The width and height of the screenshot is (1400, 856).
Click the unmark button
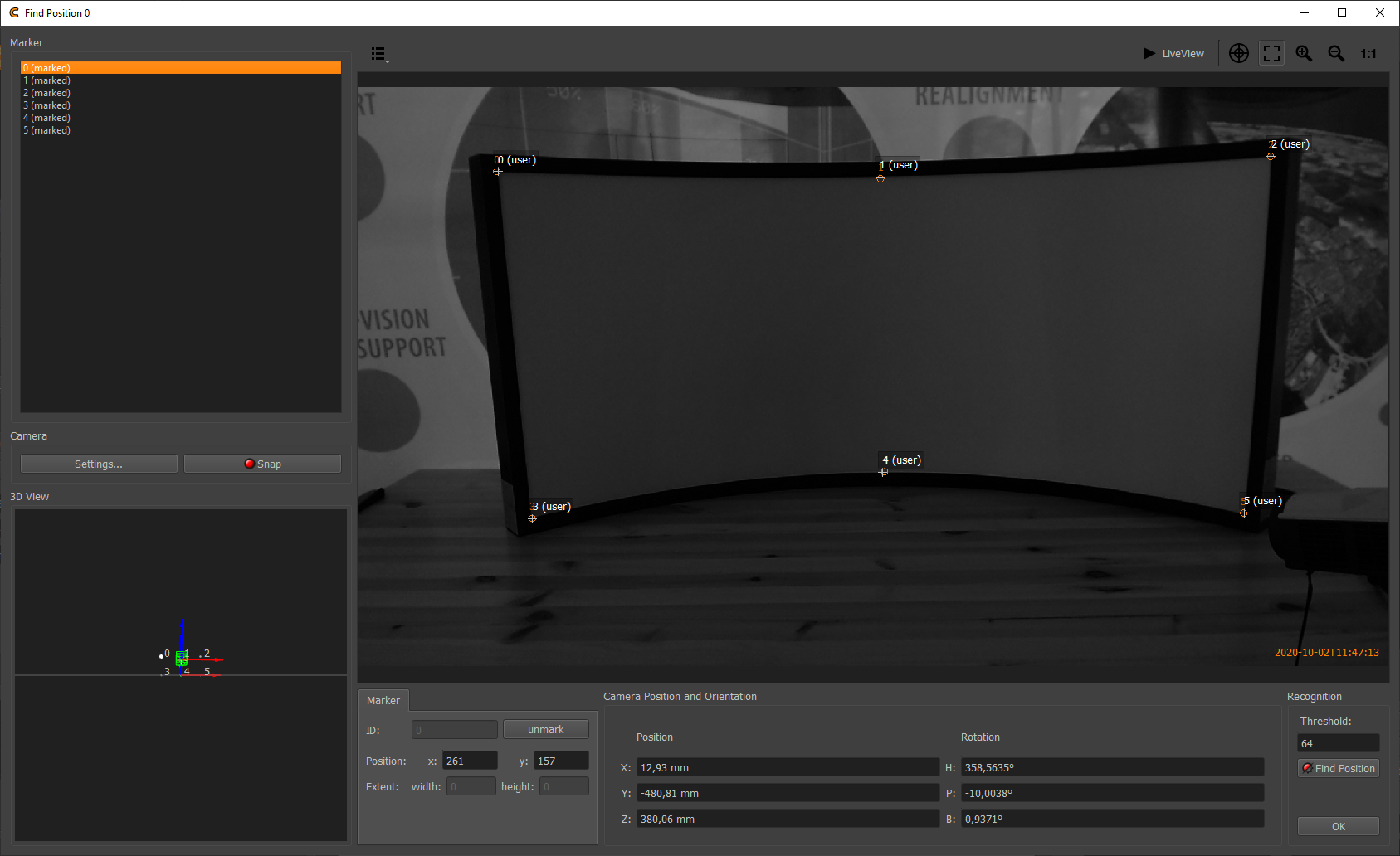click(545, 730)
